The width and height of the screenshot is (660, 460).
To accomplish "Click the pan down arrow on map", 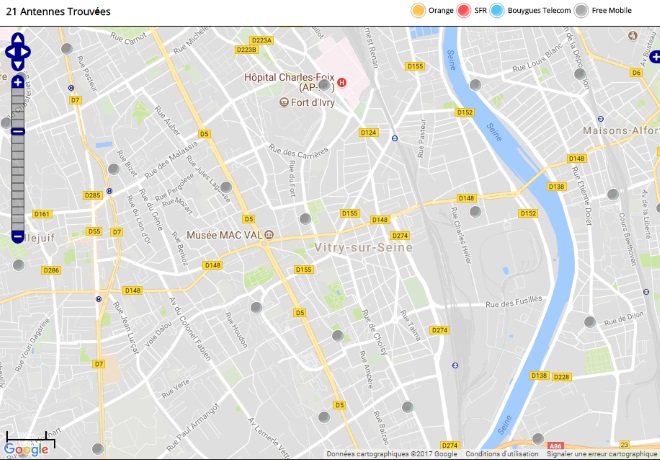I will pos(18,65).
